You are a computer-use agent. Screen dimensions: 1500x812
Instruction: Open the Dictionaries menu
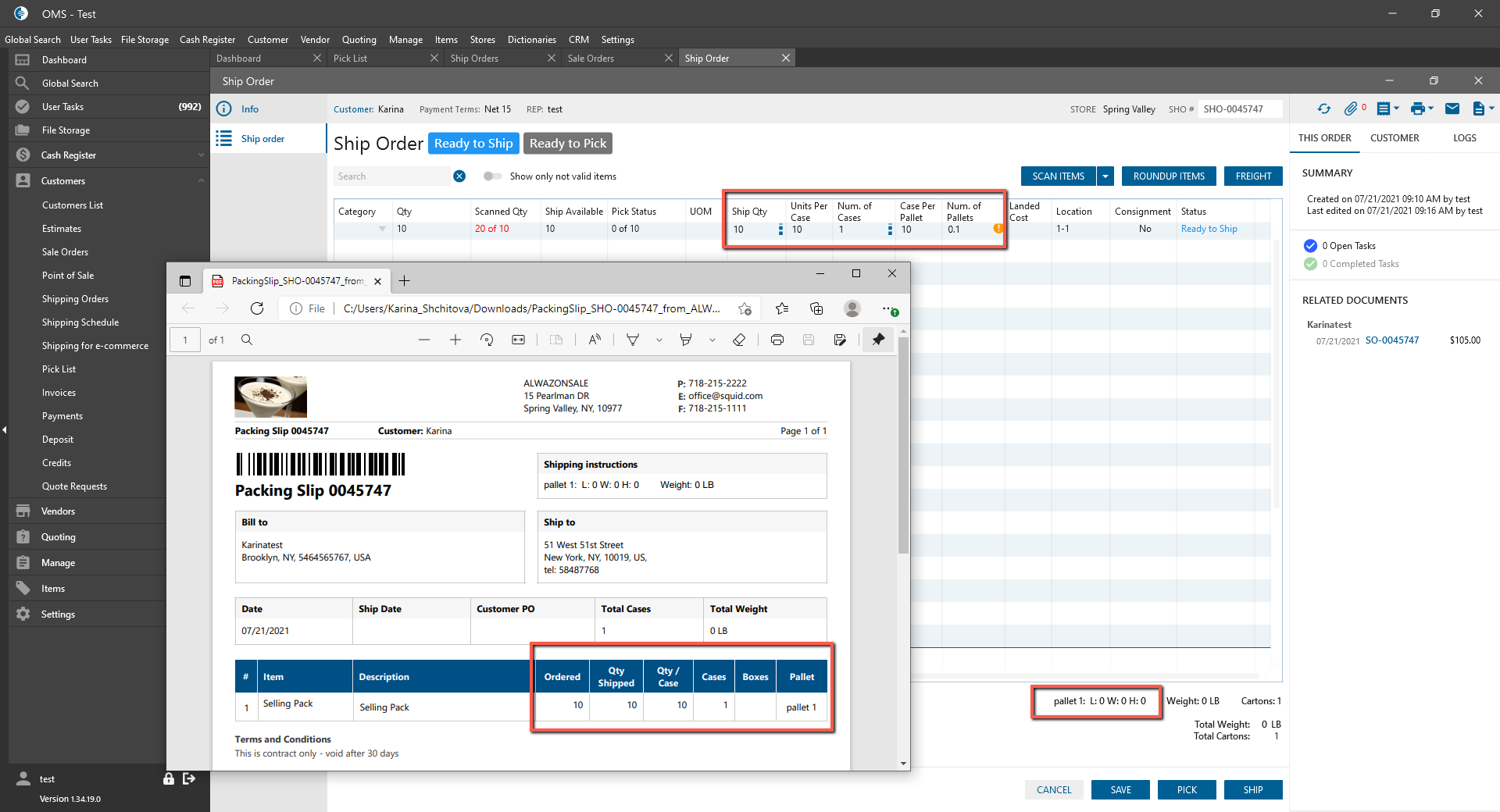click(531, 40)
